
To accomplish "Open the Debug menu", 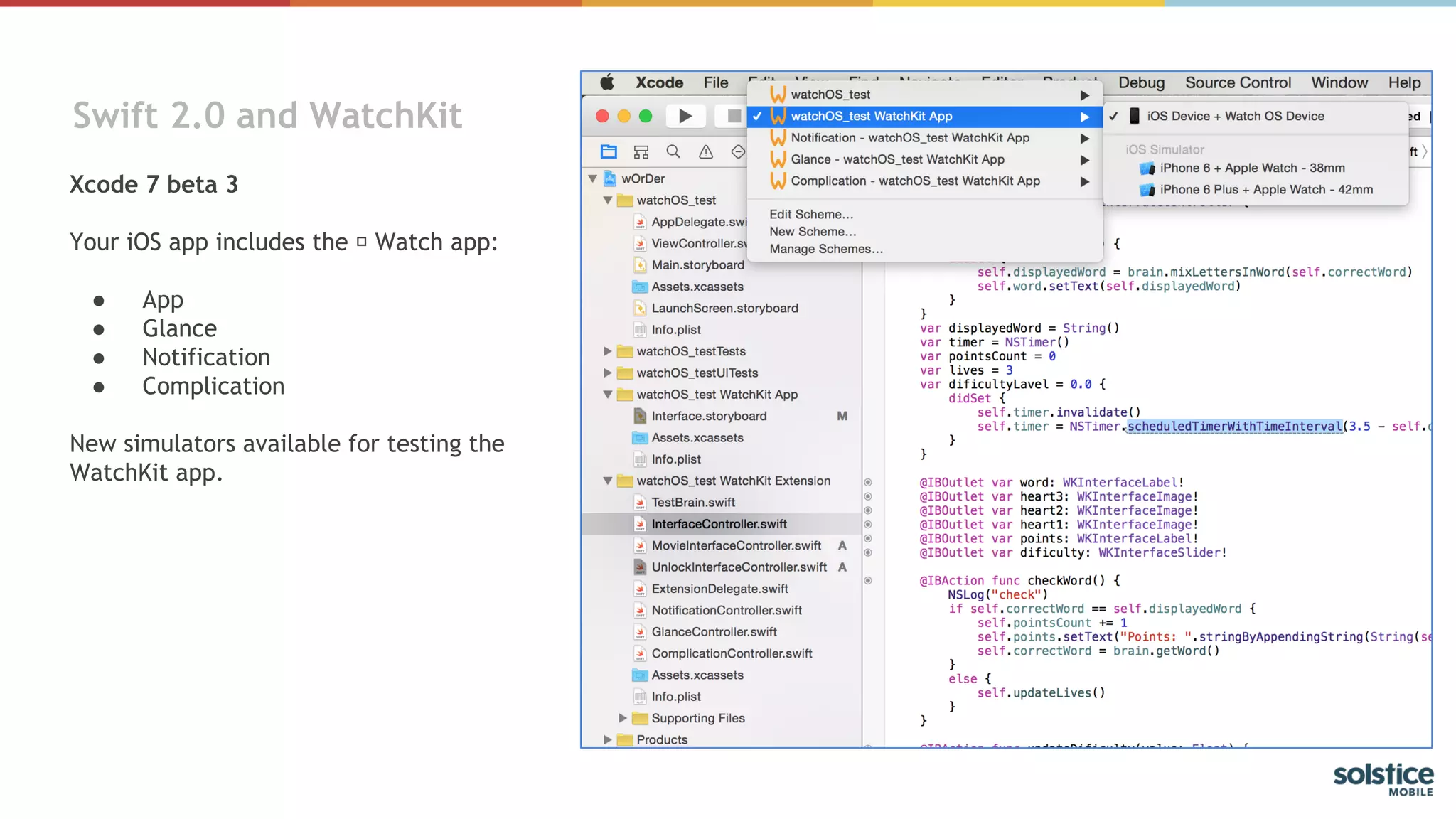I will click(1141, 82).
